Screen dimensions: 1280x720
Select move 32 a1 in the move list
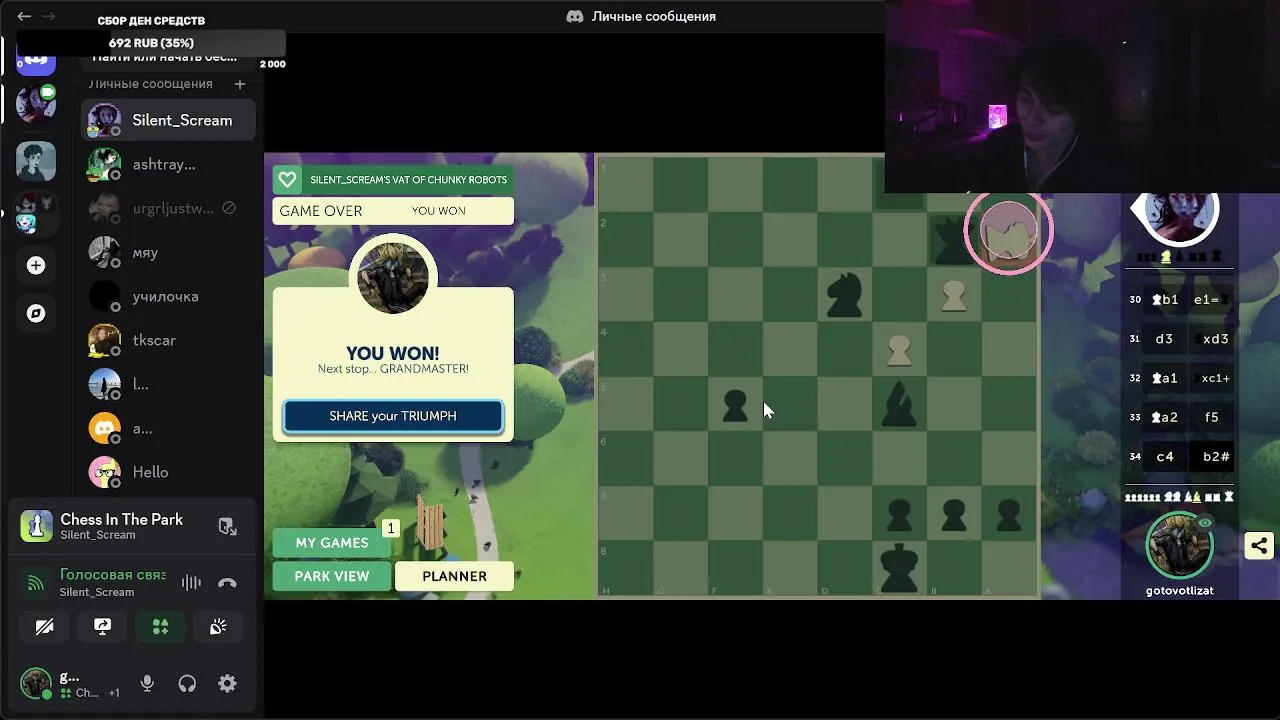click(x=1164, y=378)
